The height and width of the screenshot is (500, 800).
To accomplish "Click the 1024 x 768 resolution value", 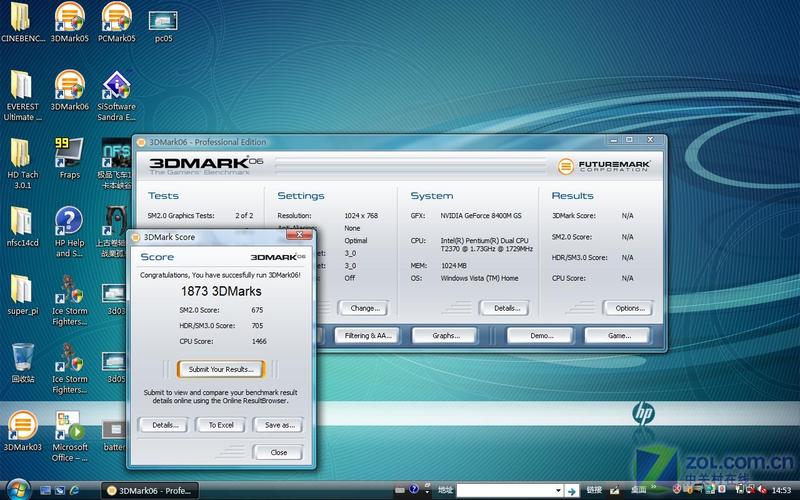I will pyautogui.click(x=361, y=216).
